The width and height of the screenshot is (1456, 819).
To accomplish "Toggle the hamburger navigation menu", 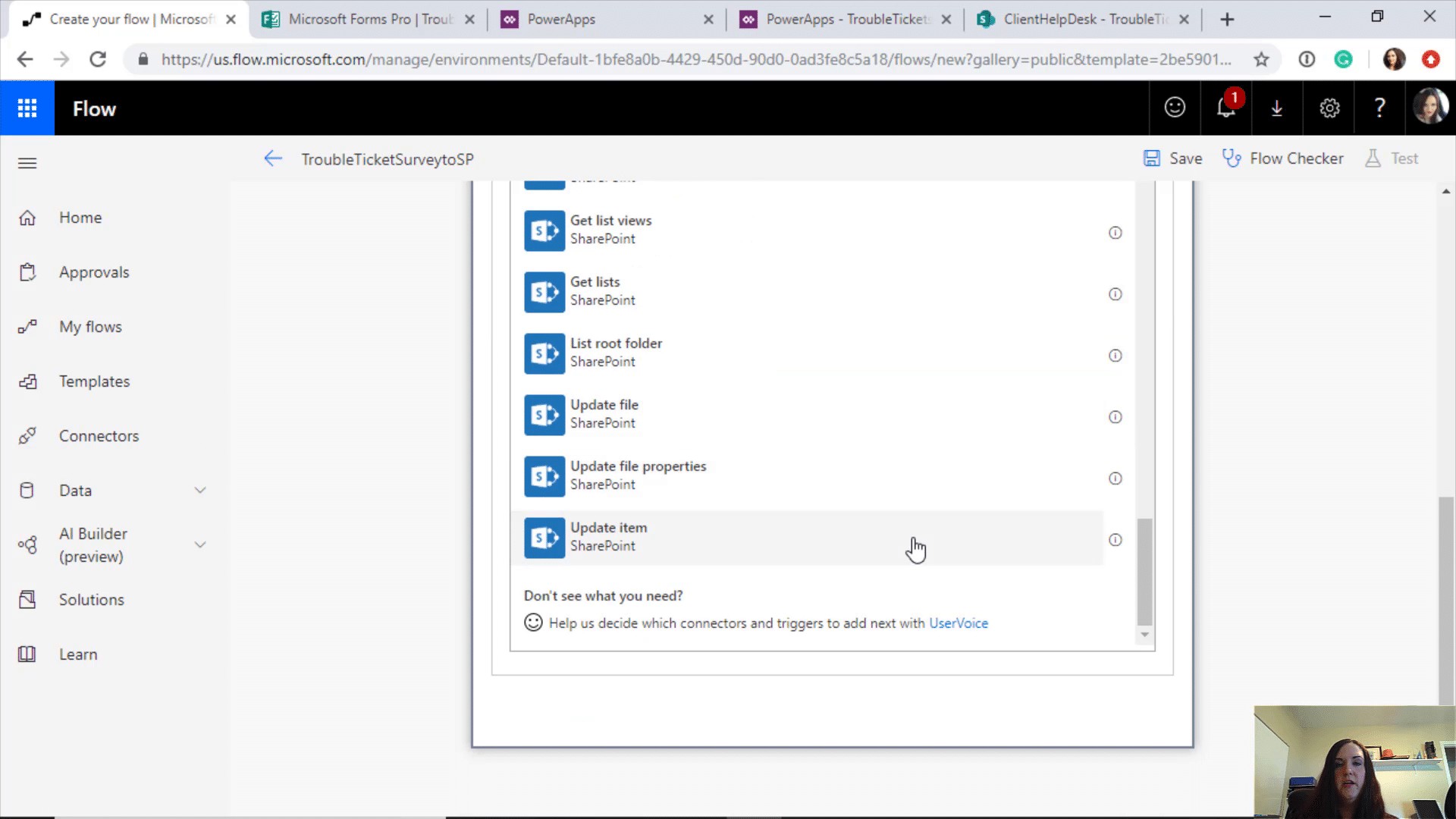I will (x=27, y=163).
